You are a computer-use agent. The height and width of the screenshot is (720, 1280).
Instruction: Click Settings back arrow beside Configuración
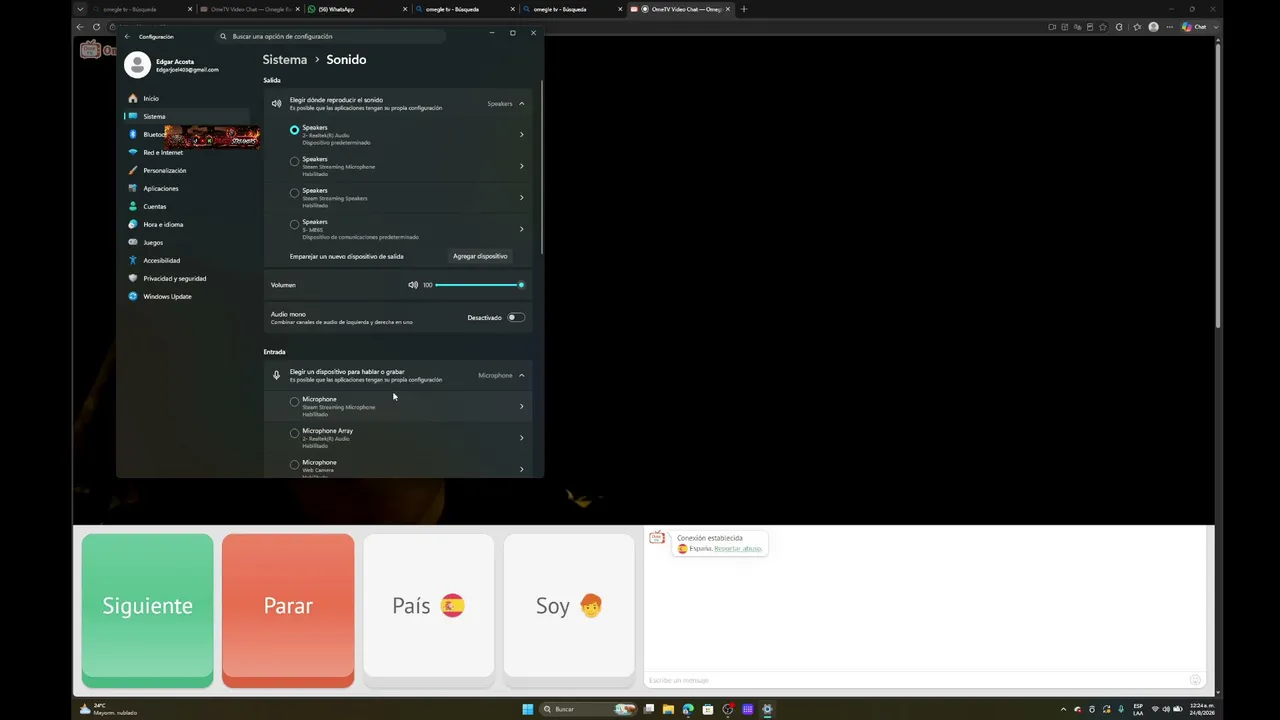pyautogui.click(x=127, y=36)
